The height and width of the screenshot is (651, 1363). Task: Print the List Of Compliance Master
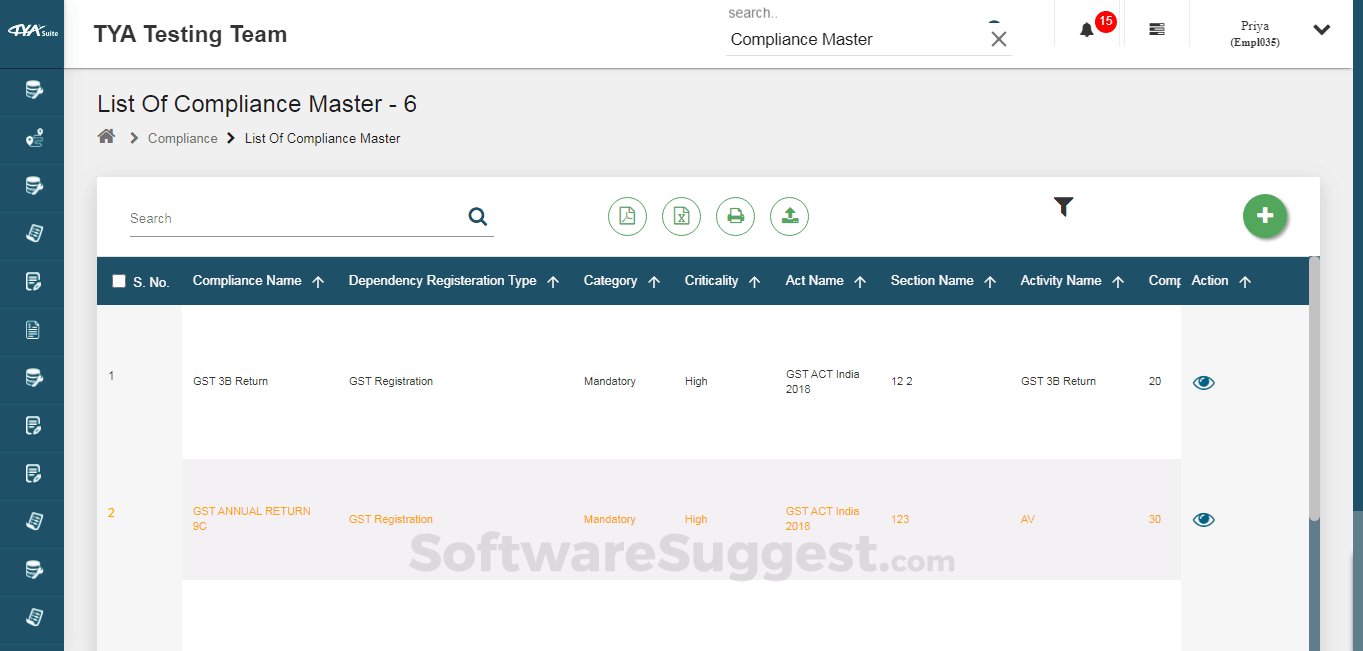coord(735,216)
